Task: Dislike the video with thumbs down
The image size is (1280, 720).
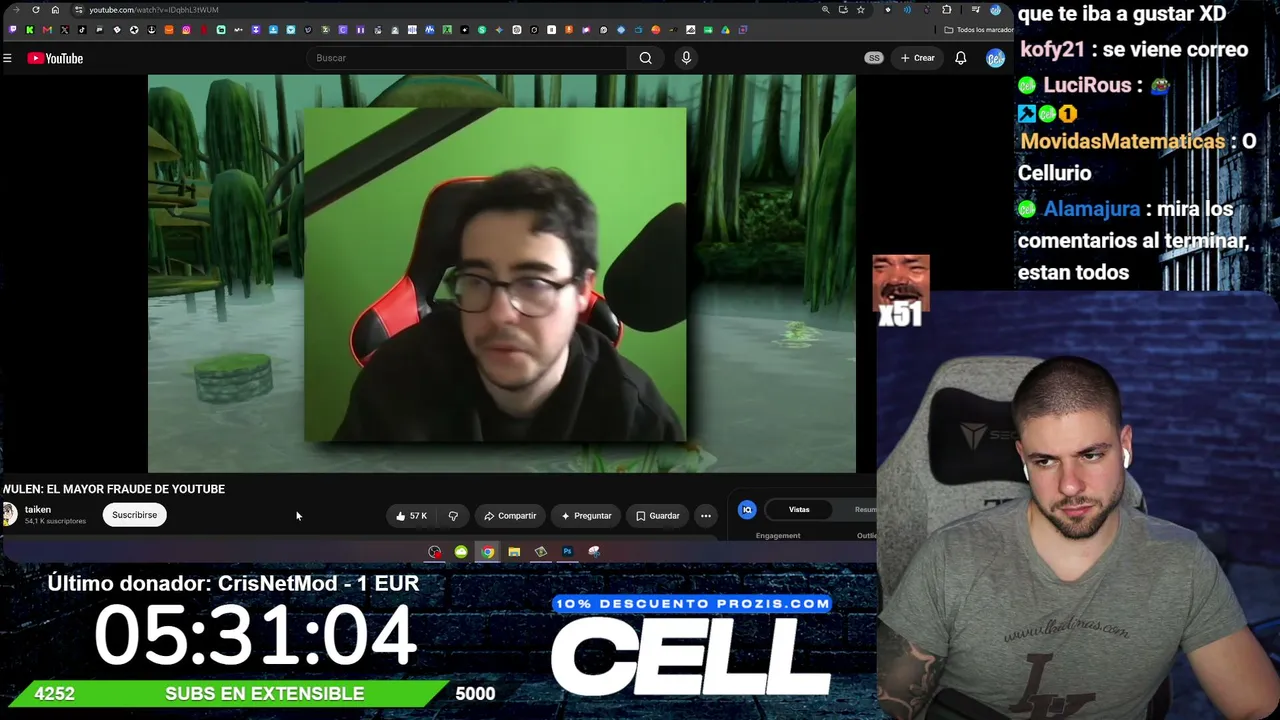Action: coord(453,516)
